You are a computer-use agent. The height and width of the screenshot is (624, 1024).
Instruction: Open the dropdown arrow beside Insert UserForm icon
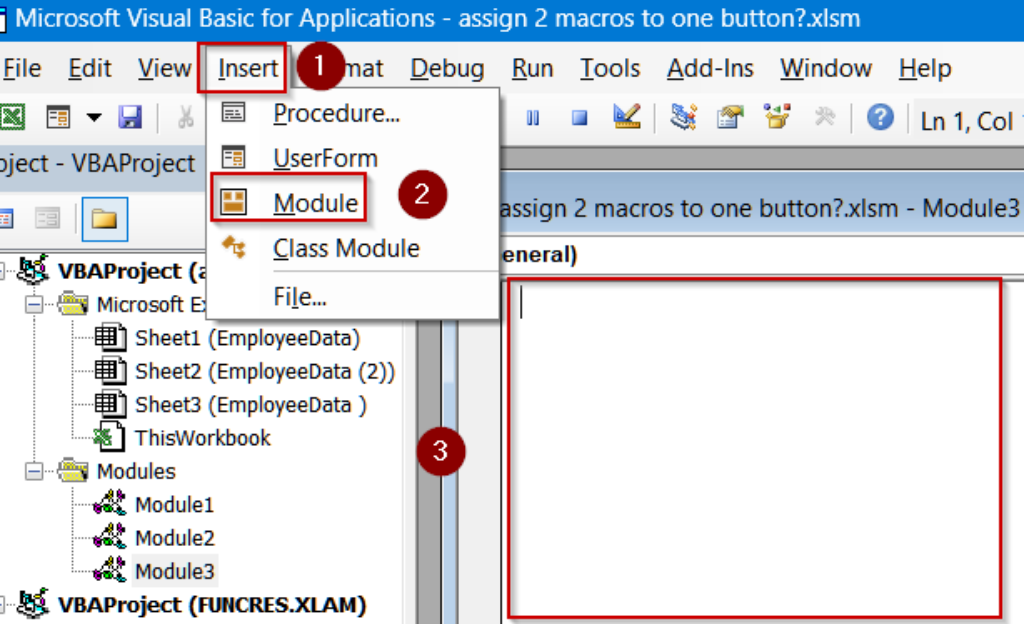(x=94, y=117)
